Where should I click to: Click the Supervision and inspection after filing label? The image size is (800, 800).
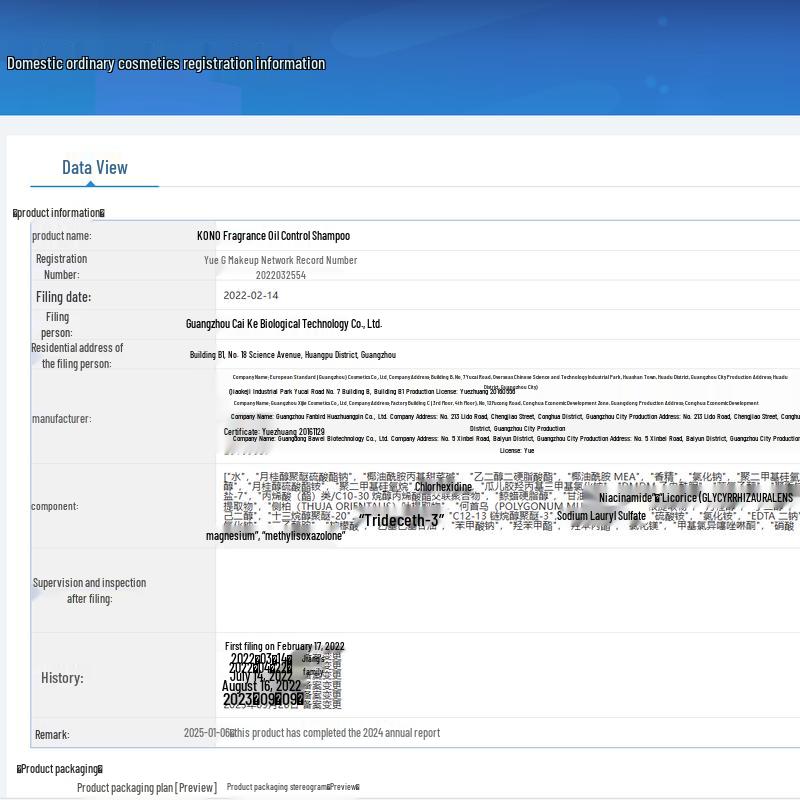click(89, 590)
